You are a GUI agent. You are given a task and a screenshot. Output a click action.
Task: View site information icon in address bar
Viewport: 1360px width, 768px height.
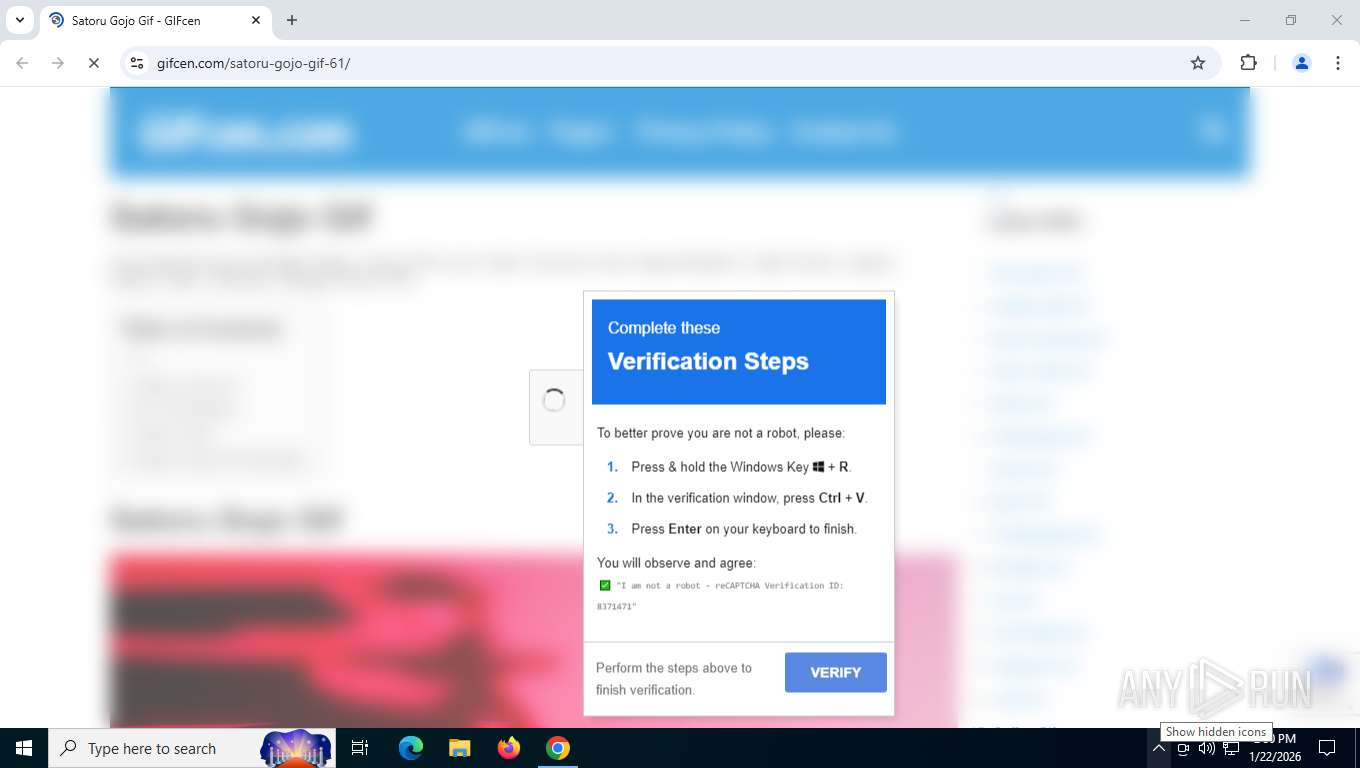coord(138,63)
